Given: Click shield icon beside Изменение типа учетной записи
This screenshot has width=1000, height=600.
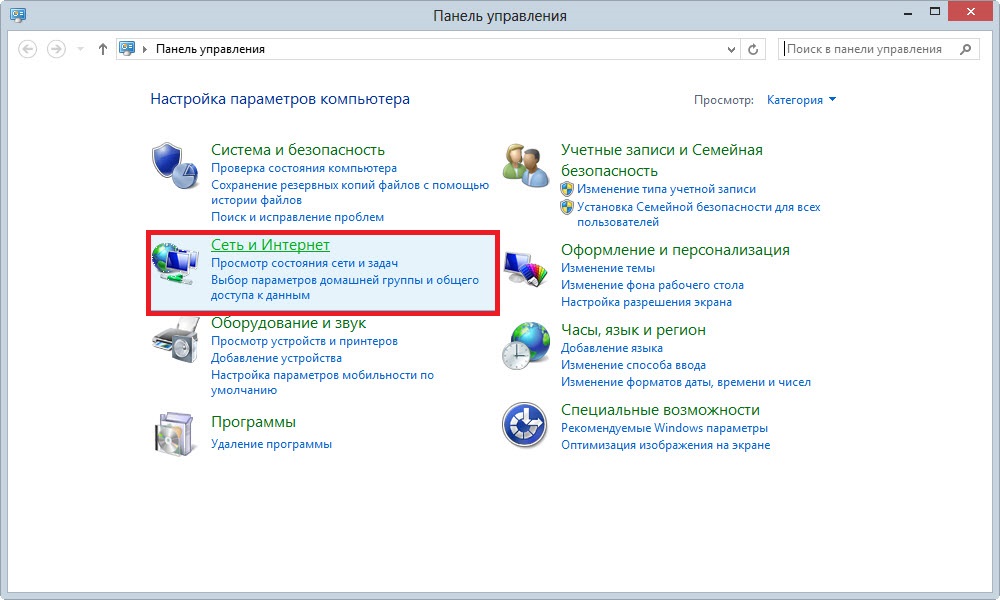Looking at the screenshot, I should point(567,189).
